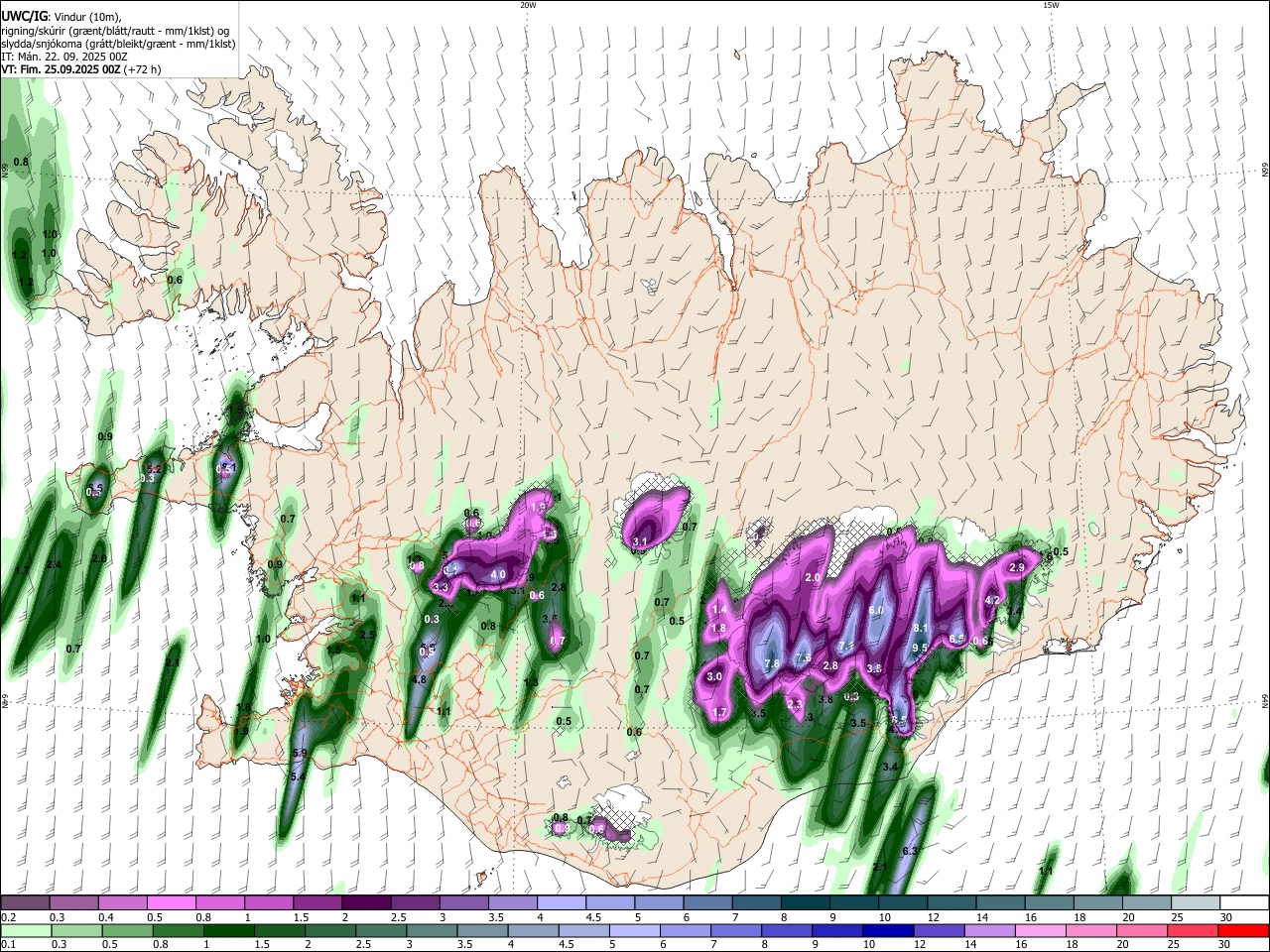The width and height of the screenshot is (1270, 952).
Task: Pick the snow-scale swatch between 4 and 4.5
Action: [x=560, y=903]
